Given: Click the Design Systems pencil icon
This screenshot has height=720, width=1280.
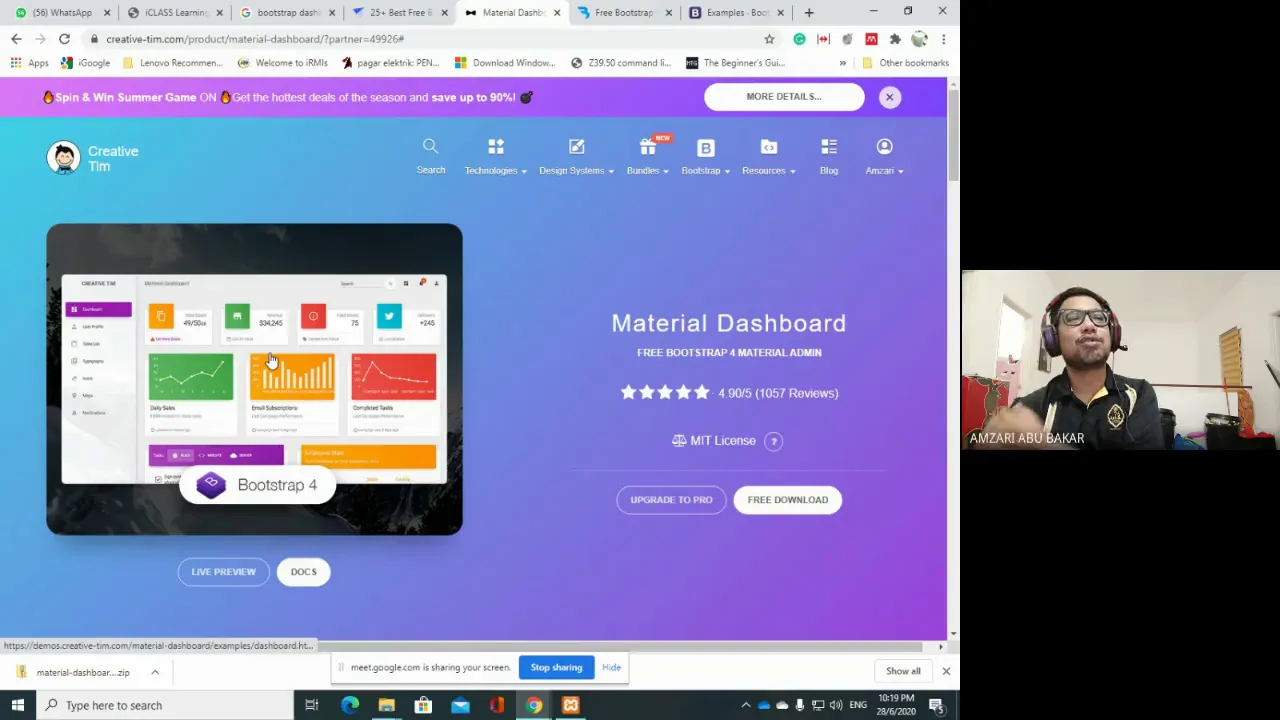Looking at the screenshot, I should pyautogui.click(x=577, y=147).
